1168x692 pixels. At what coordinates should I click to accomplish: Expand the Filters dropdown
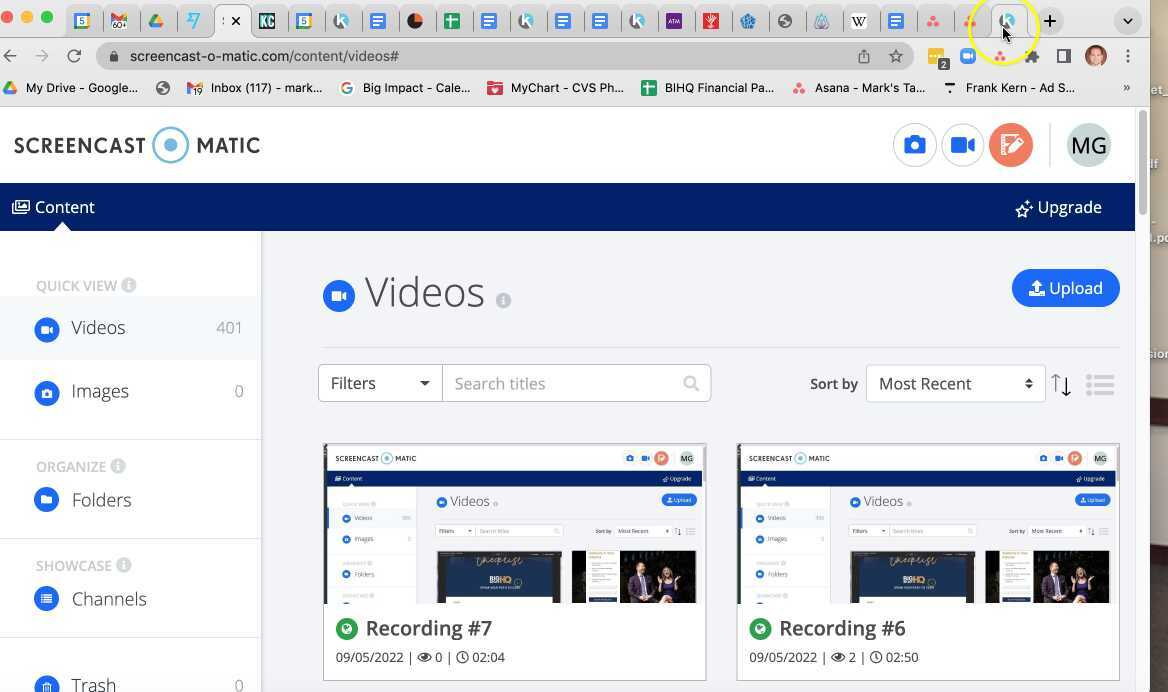point(380,383)
